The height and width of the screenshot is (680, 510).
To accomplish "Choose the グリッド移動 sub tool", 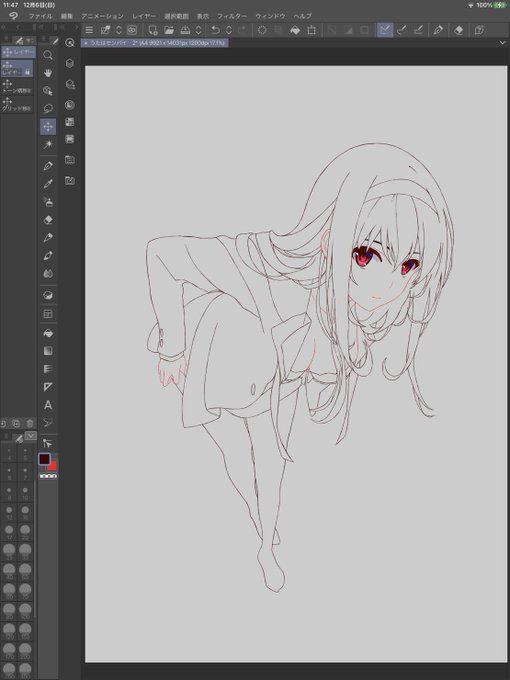I will (17, 105).
